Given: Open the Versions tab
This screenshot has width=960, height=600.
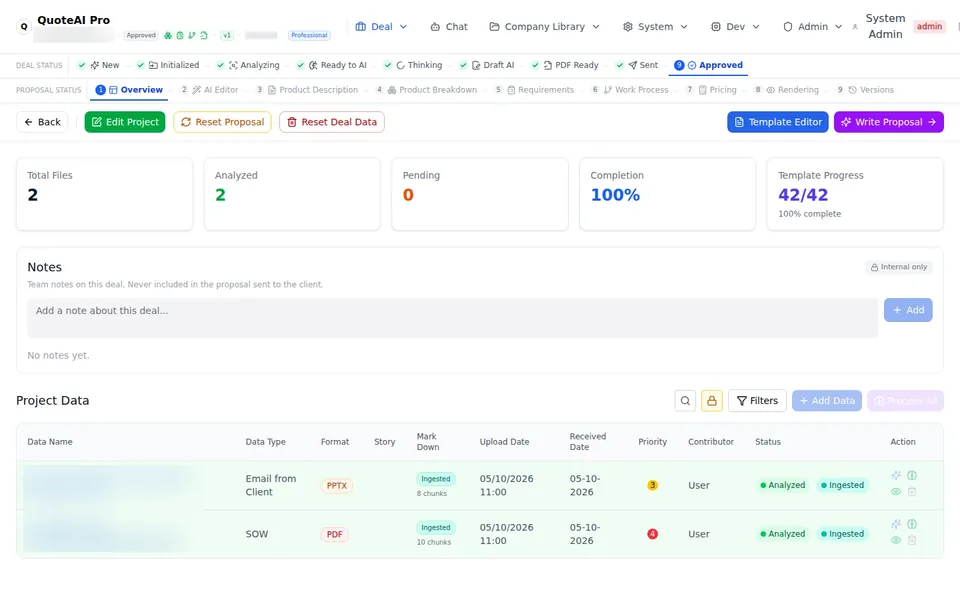Looking at the screenshot, I should [x=865, y=90].
